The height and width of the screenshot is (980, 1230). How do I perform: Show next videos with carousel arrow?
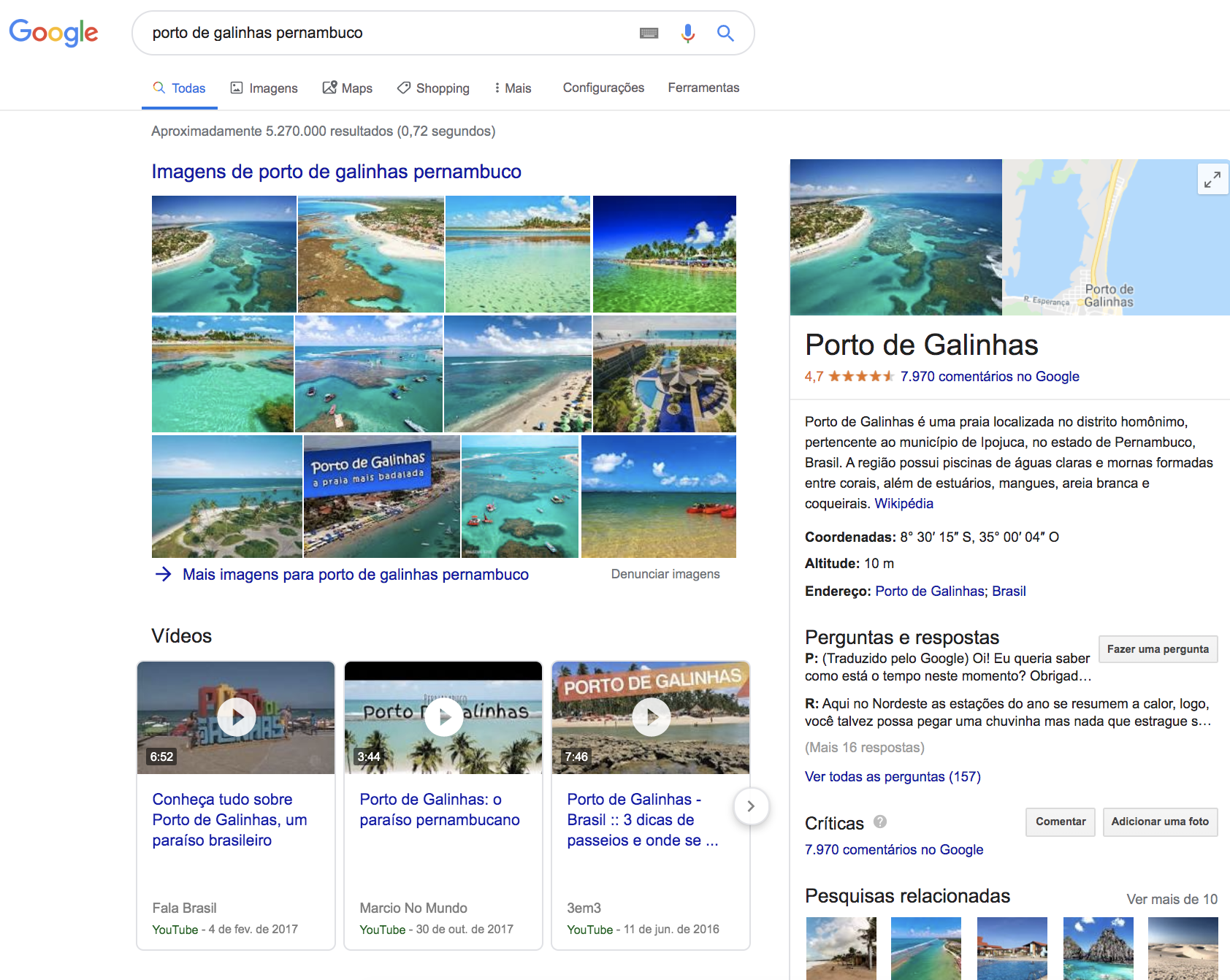[750, 806]
